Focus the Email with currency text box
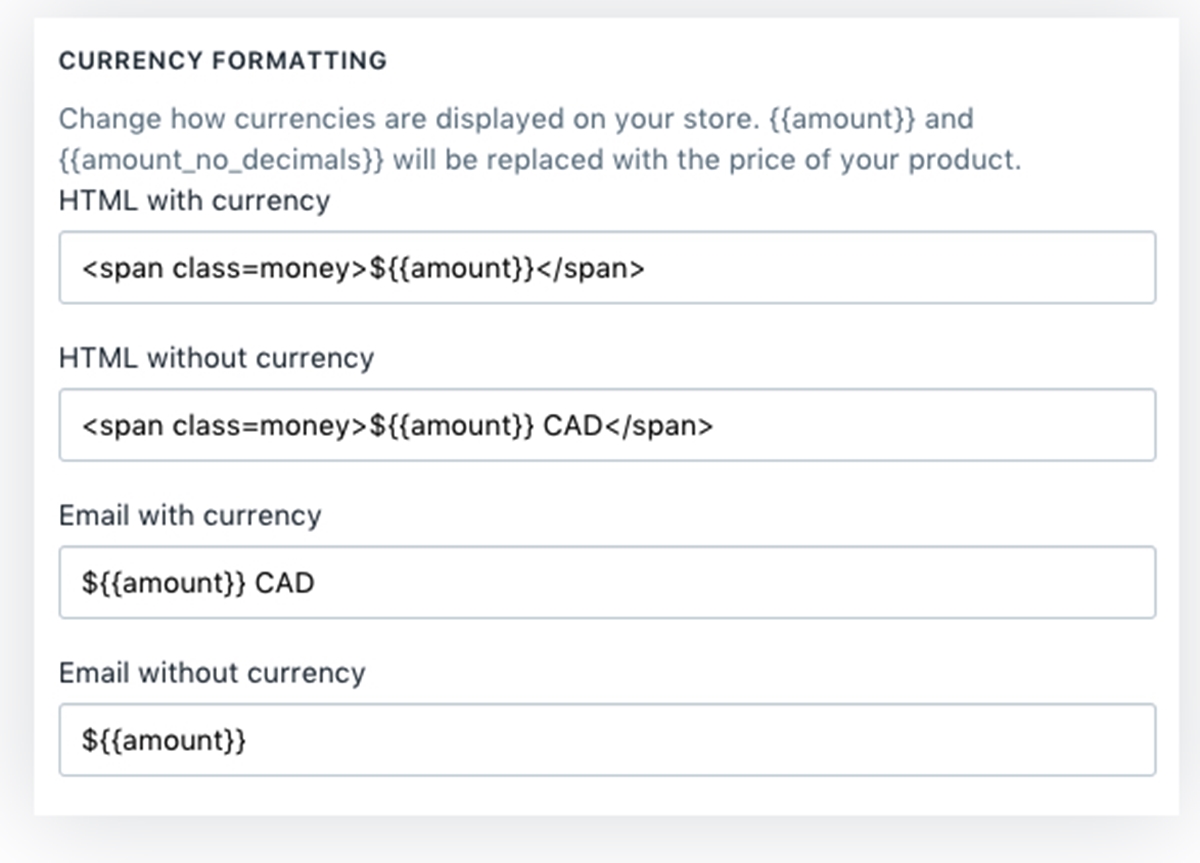Image resolution: width=1200 pixels, height=863 pixels. click(607, 582)
